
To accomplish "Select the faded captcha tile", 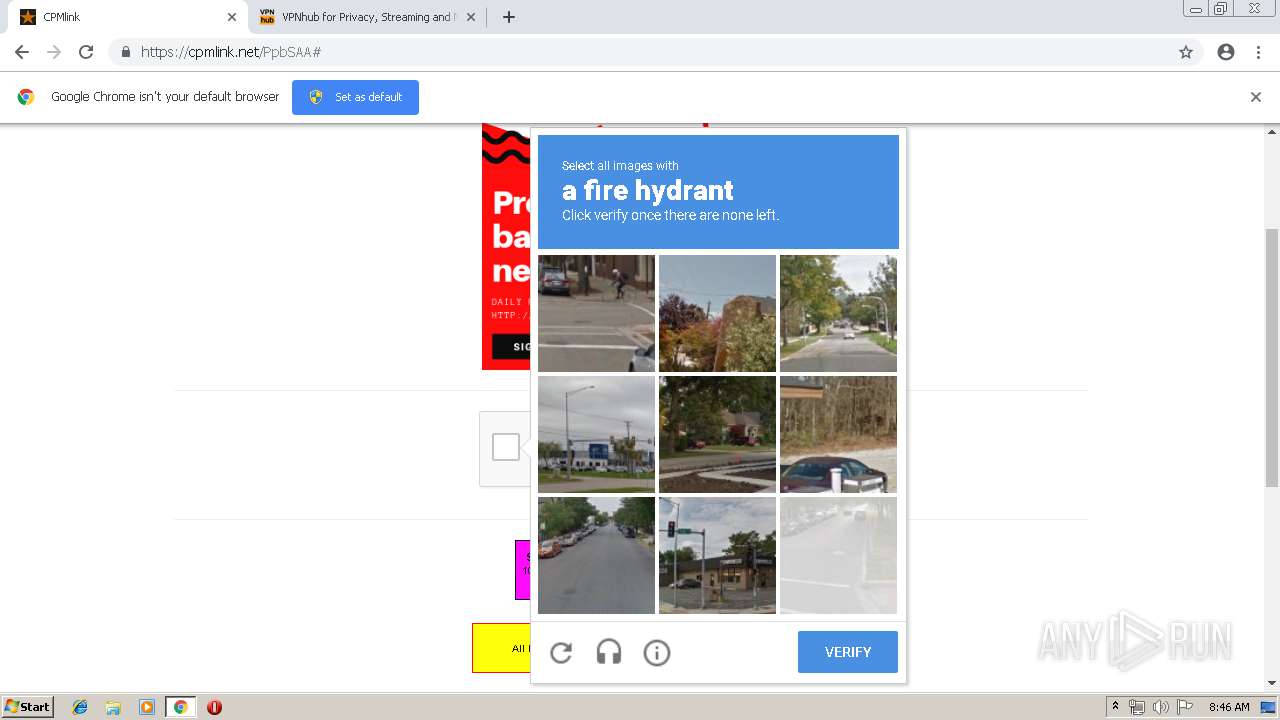I will coord(838,555).
